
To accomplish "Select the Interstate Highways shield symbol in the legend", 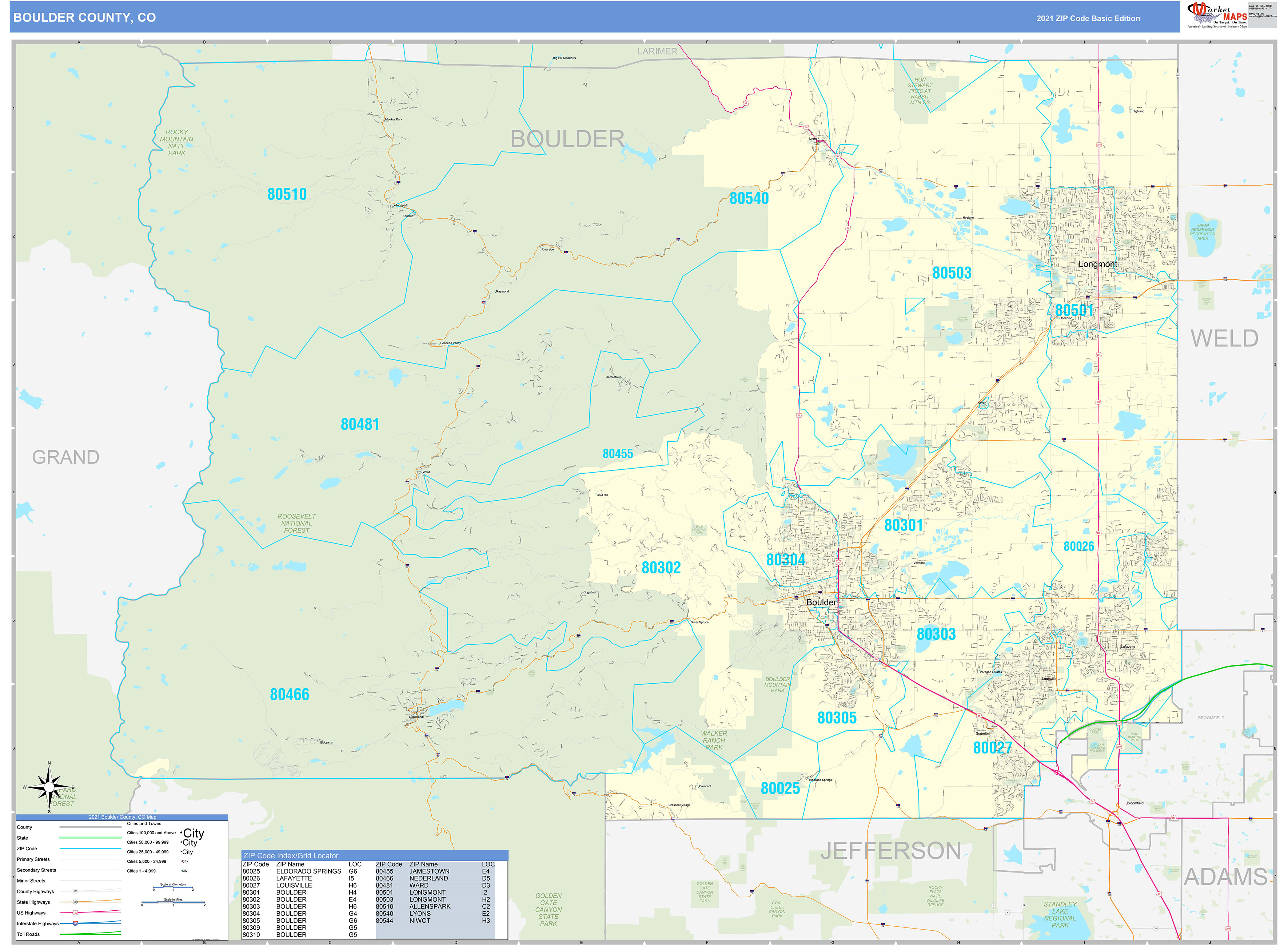I will click(76, 923).
